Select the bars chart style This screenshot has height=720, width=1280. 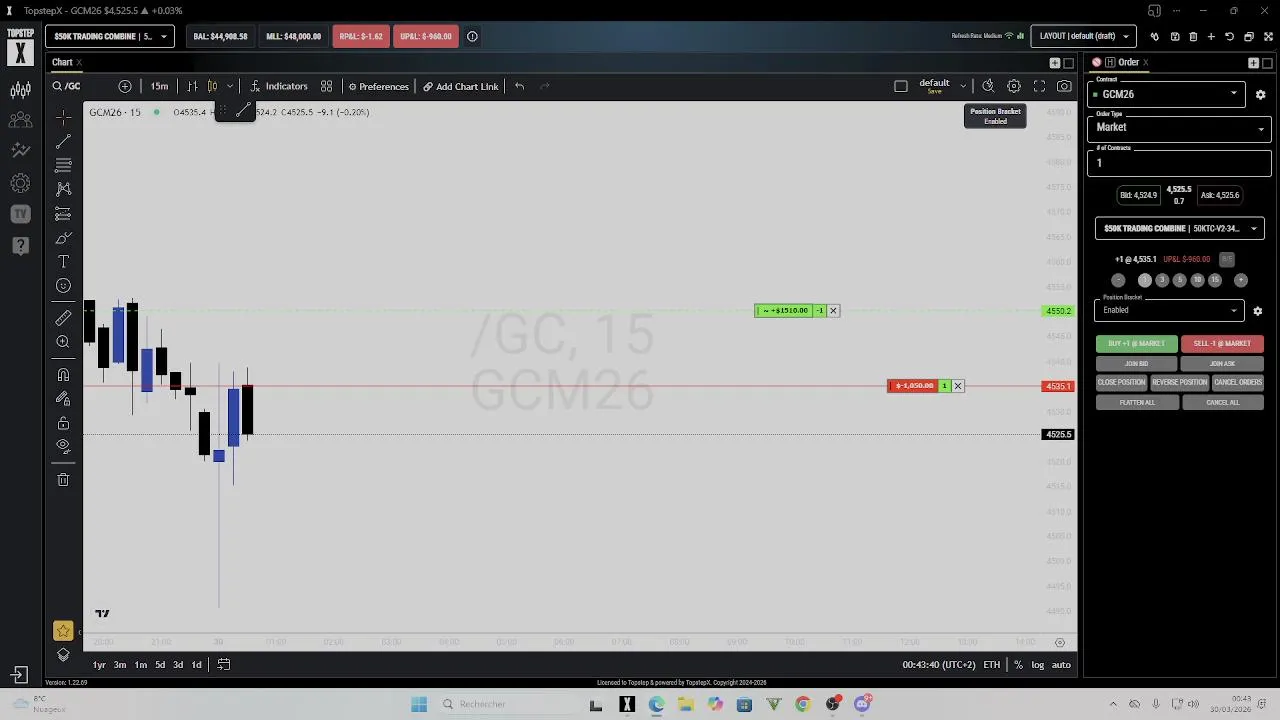point(192,86)
